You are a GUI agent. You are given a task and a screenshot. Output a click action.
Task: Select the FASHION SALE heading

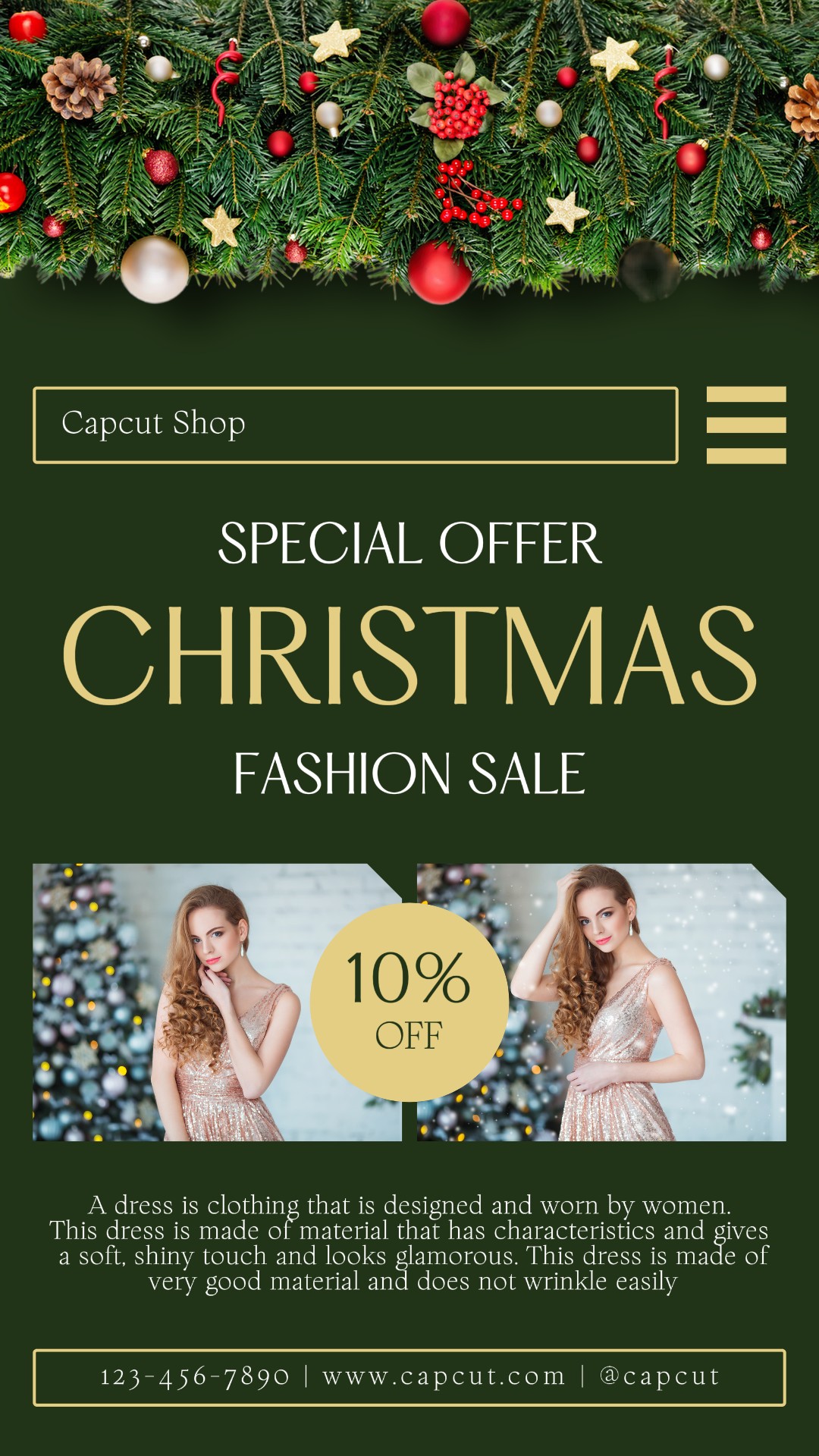409,773
